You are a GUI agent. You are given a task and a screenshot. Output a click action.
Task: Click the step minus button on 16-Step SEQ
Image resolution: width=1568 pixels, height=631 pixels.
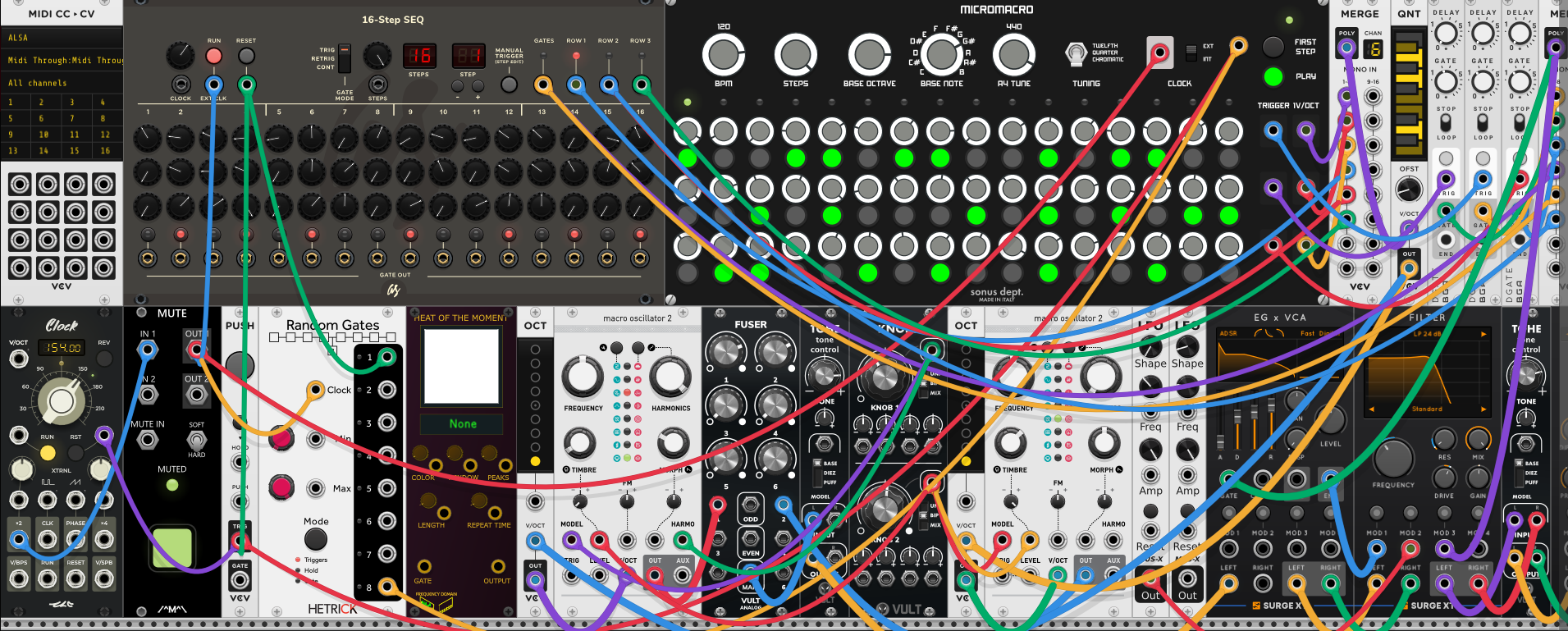point(458,85)
